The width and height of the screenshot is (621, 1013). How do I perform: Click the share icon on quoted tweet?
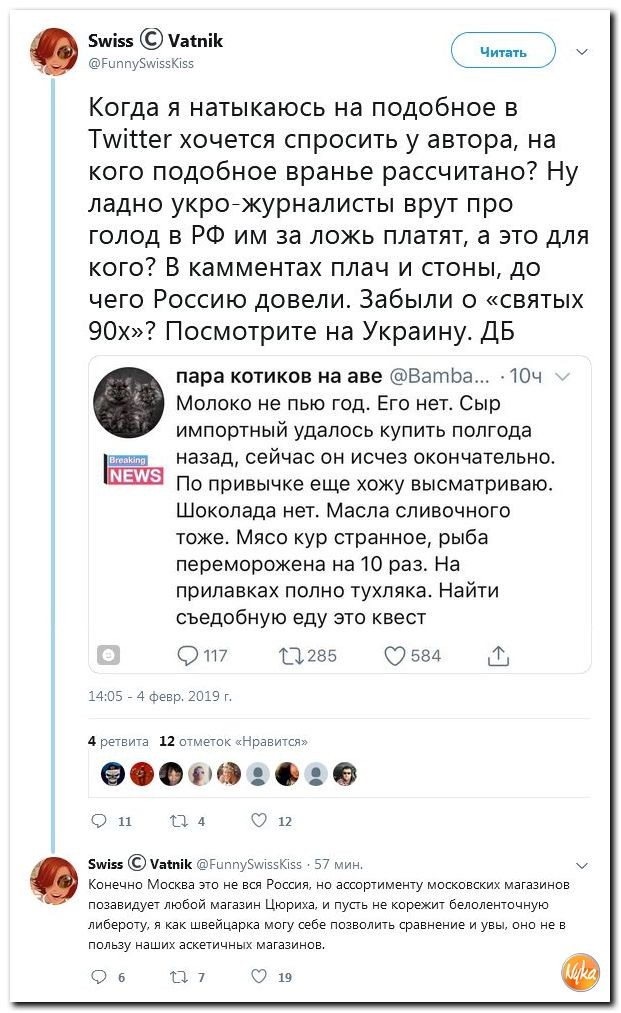pos(498,656)
